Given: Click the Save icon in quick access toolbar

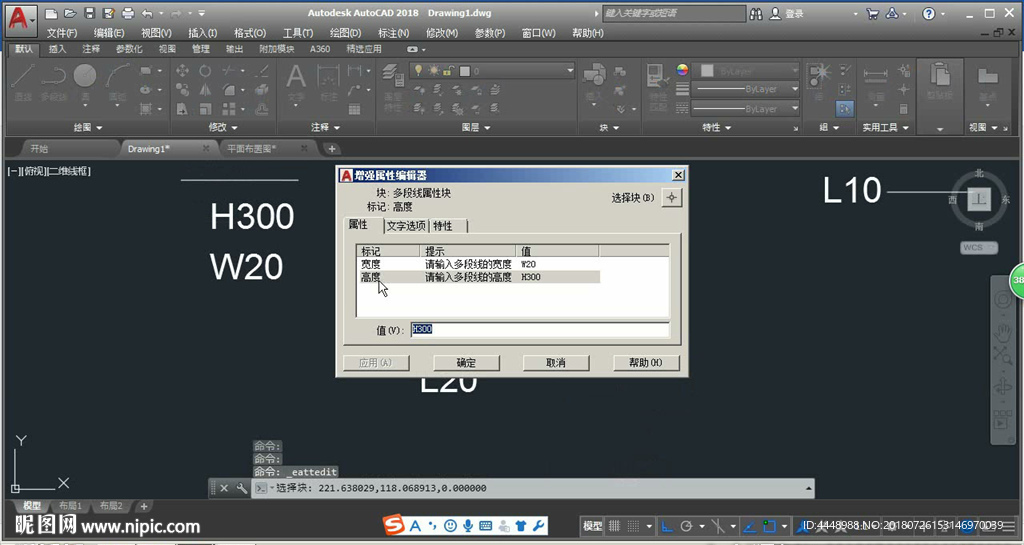Looking at the screenshot, I should pyautogui.click(x=90, y=13).
